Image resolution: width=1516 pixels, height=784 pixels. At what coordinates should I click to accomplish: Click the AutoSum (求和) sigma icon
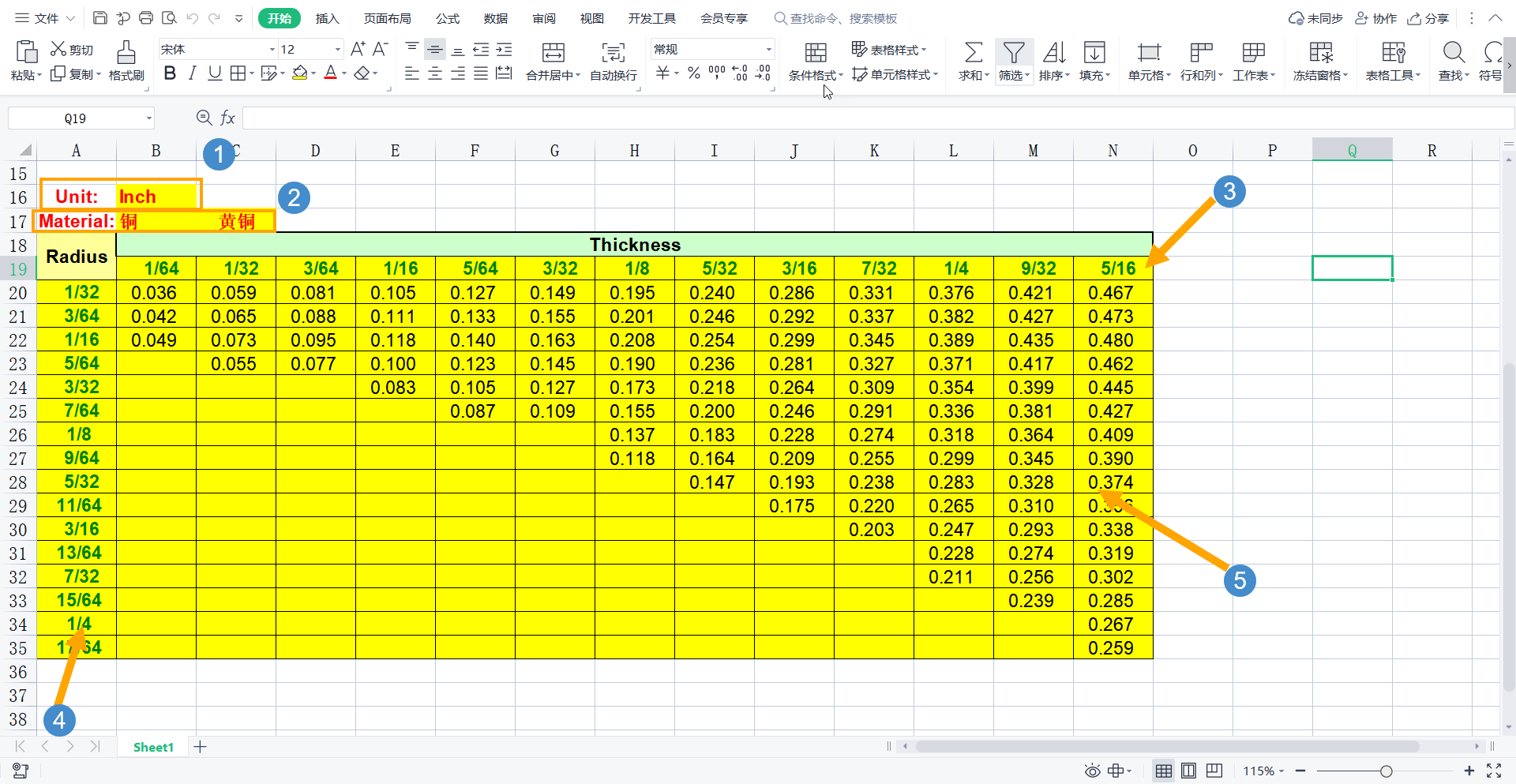pos(974,53)
